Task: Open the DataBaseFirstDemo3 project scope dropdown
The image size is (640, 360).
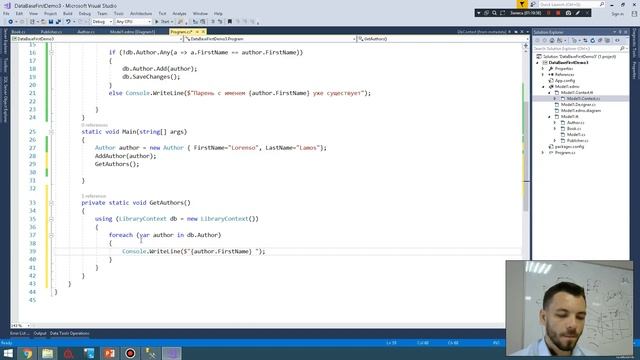Action: click(97, 39)
